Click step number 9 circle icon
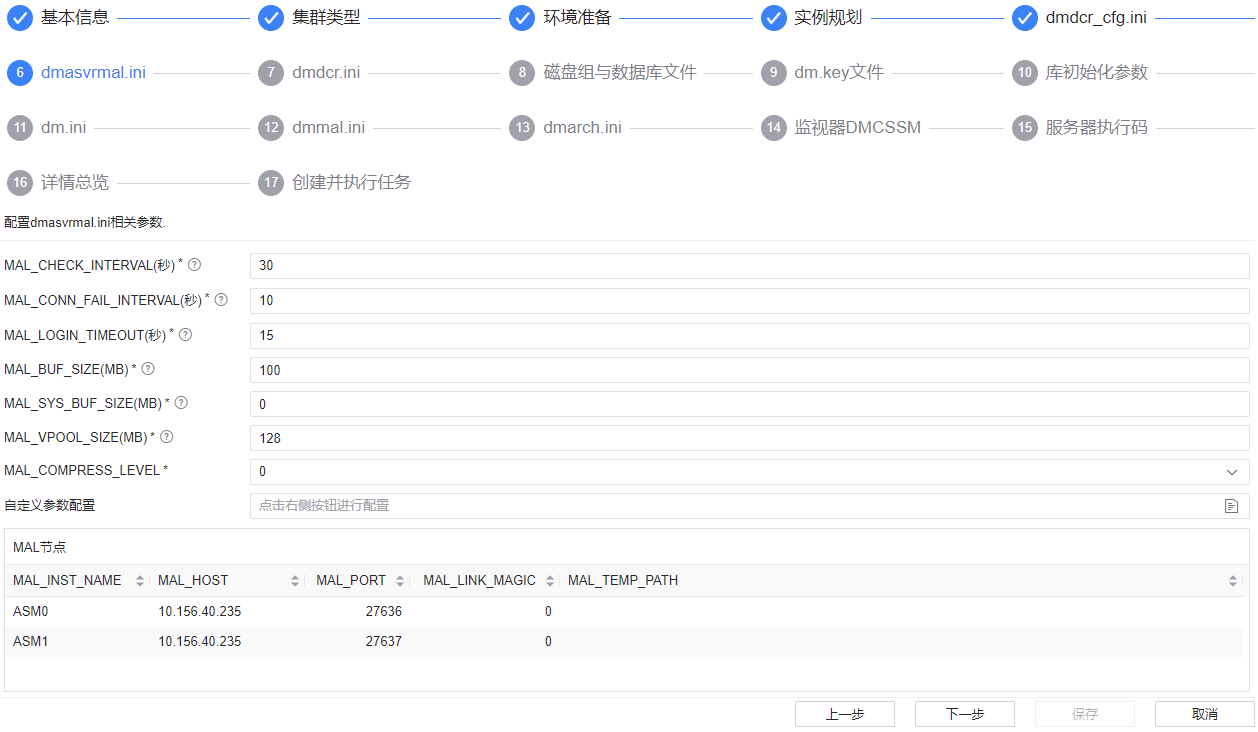 coord(774,73)
